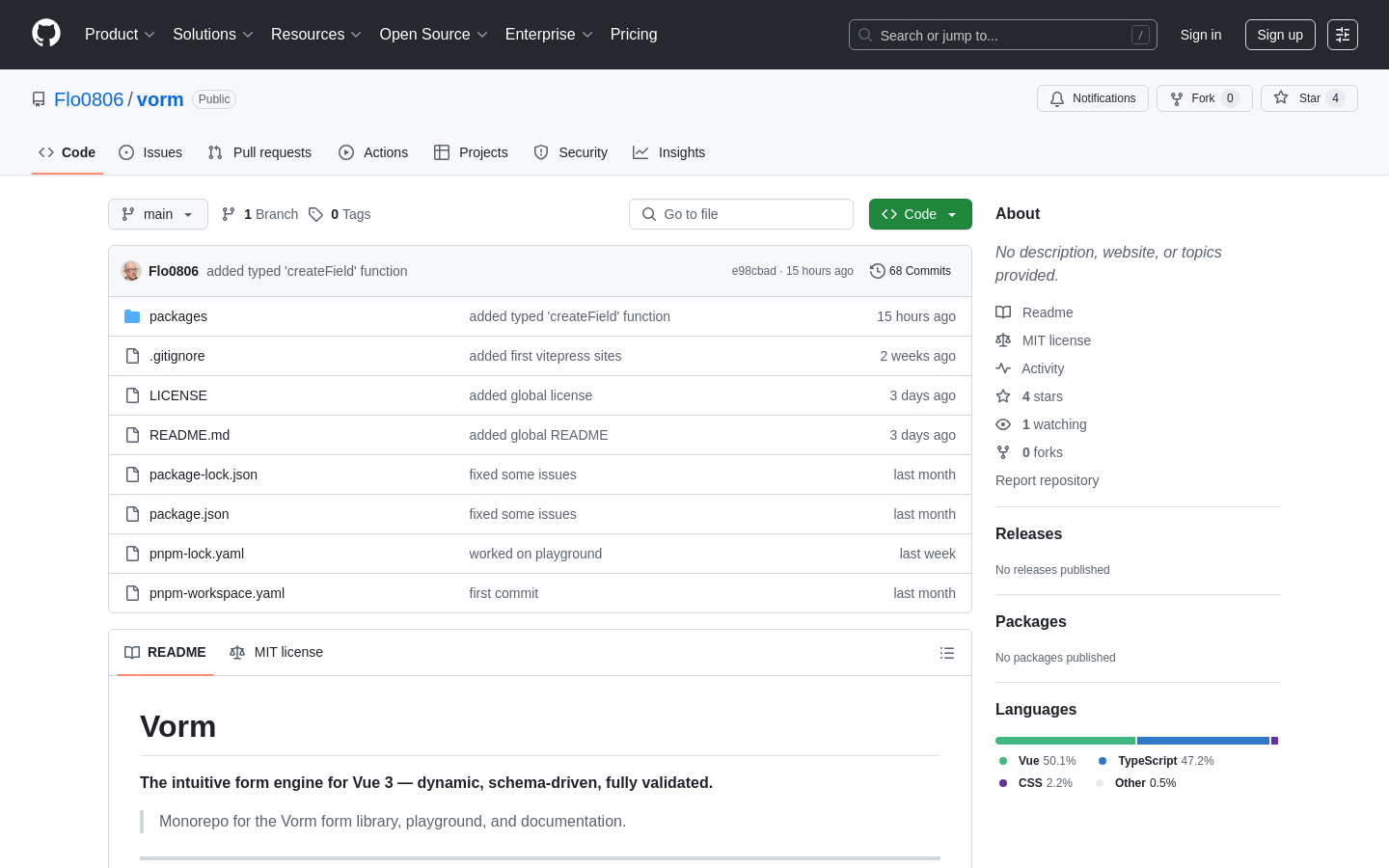Expand the Solutions menu
The width and height of the screenshot is (1389, 868).
[213, 35]
